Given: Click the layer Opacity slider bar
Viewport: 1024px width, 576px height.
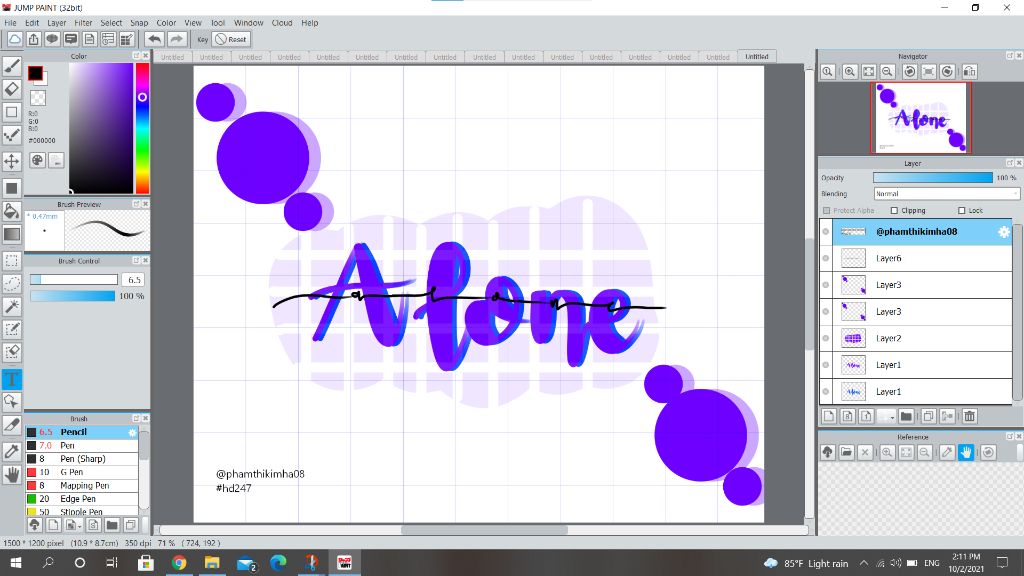Looking at the screenshot, I should click(933, 178).
